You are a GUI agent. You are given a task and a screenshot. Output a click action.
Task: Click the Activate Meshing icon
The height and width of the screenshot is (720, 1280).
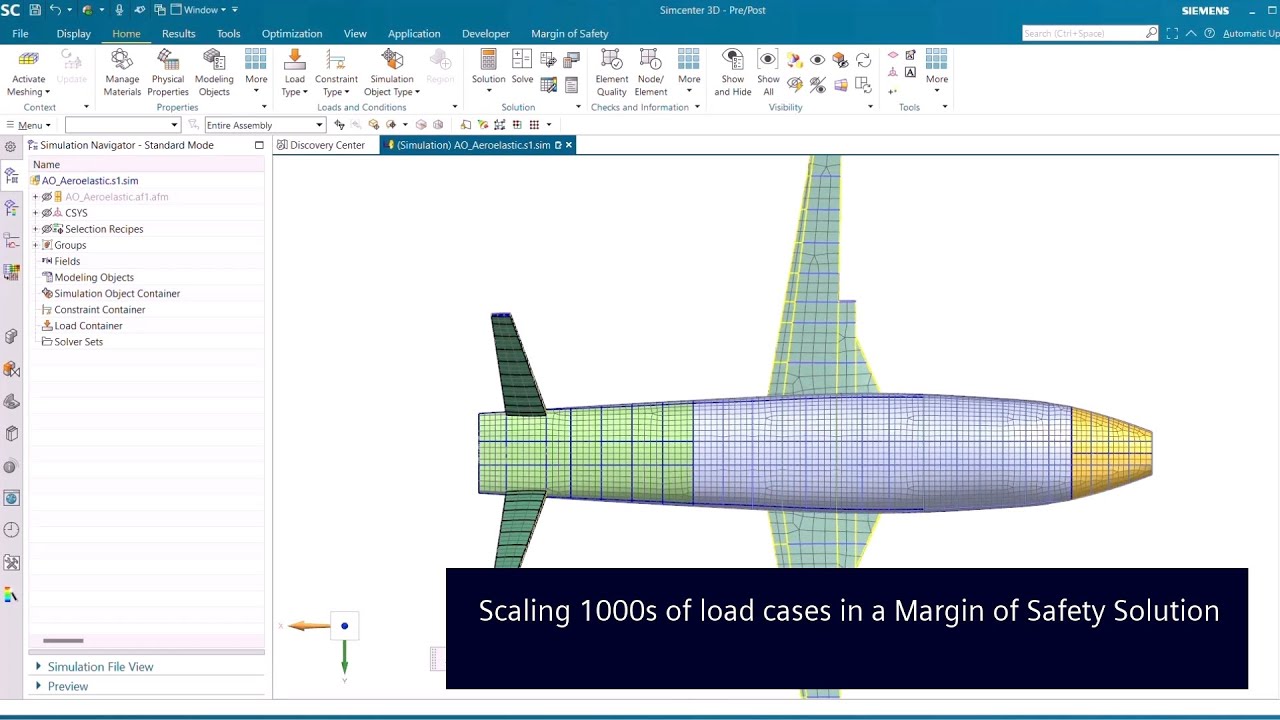(x=28, y=60)
